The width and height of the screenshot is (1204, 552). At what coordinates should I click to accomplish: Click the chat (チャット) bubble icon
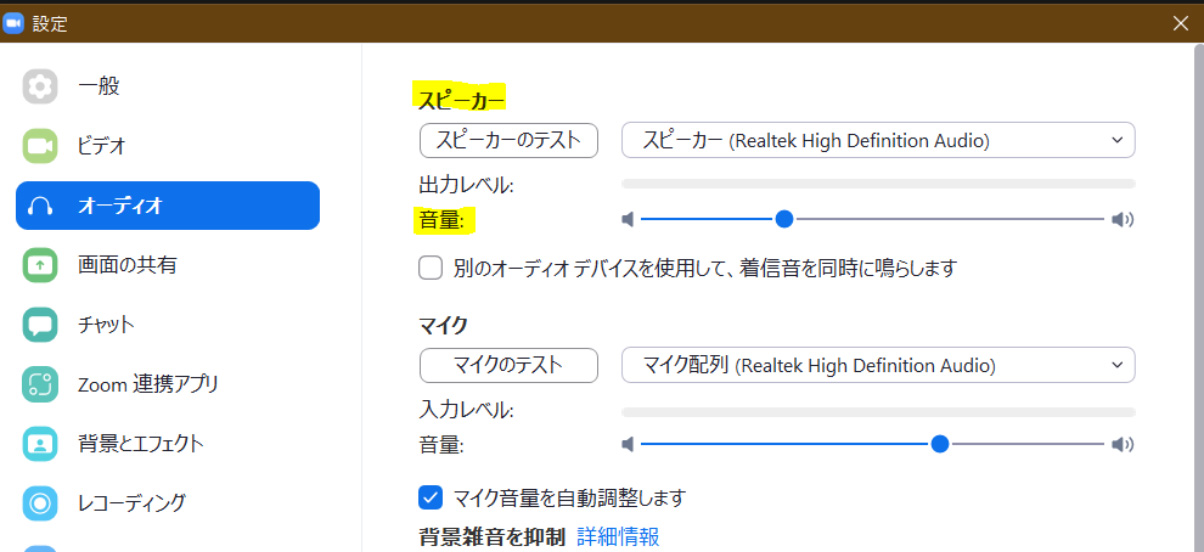[40, 324]
